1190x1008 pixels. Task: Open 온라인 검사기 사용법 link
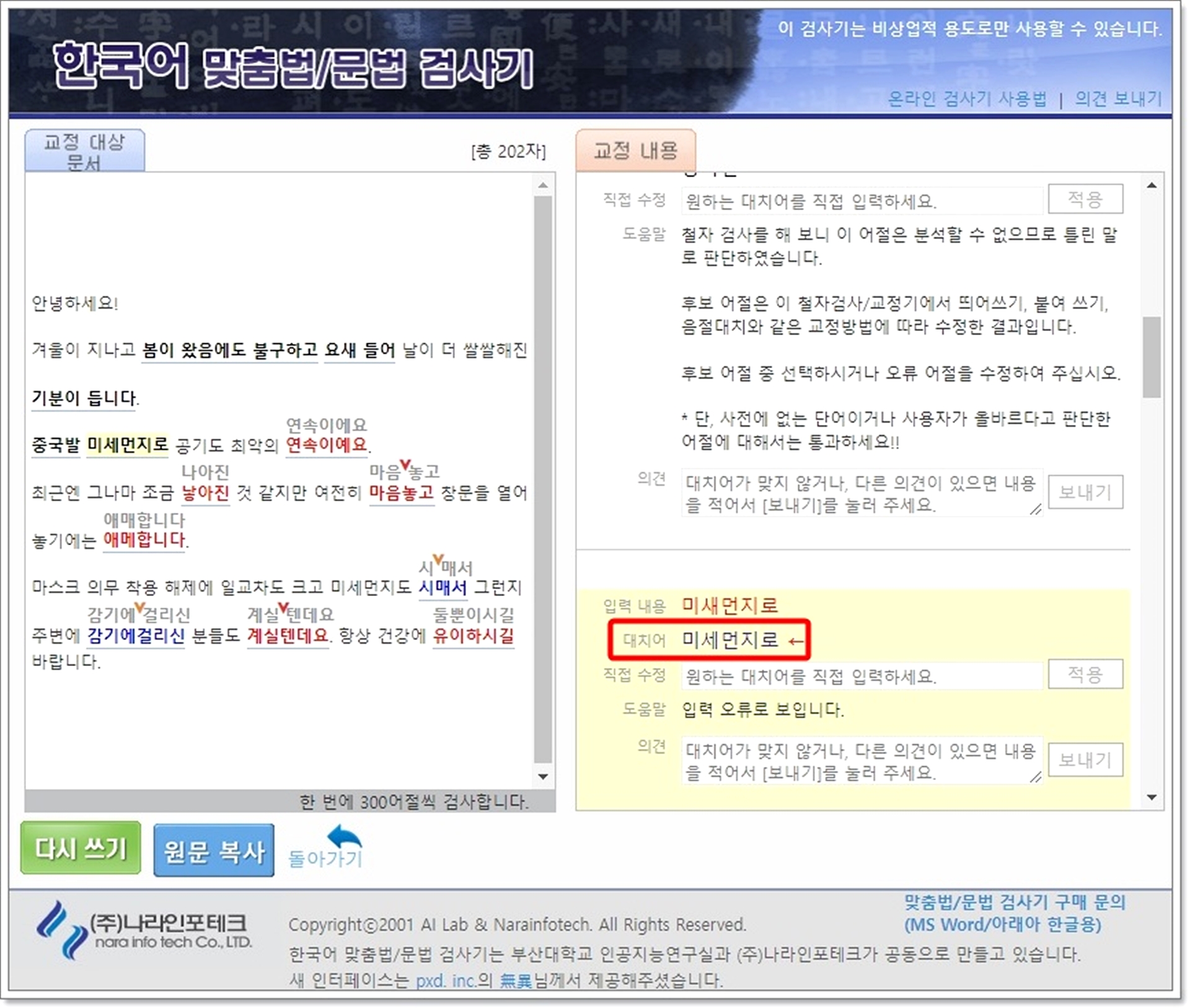967,99
